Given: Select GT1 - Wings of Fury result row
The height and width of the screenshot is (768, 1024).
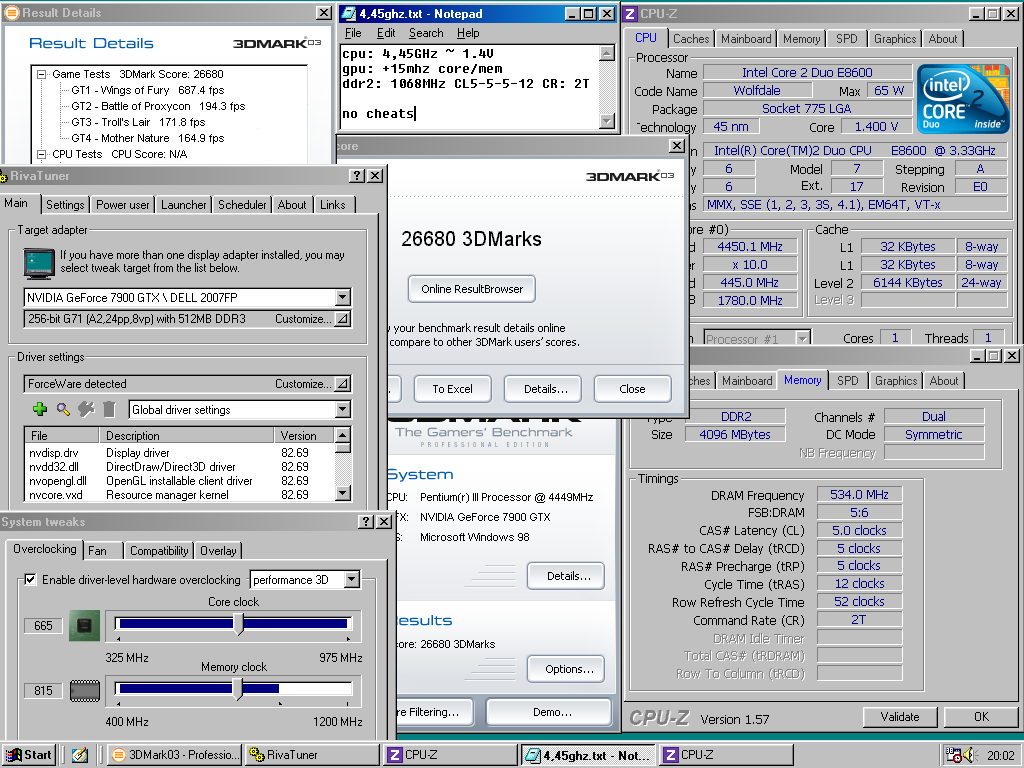Looking at the screenshot, I should click(x=148, y=90).
